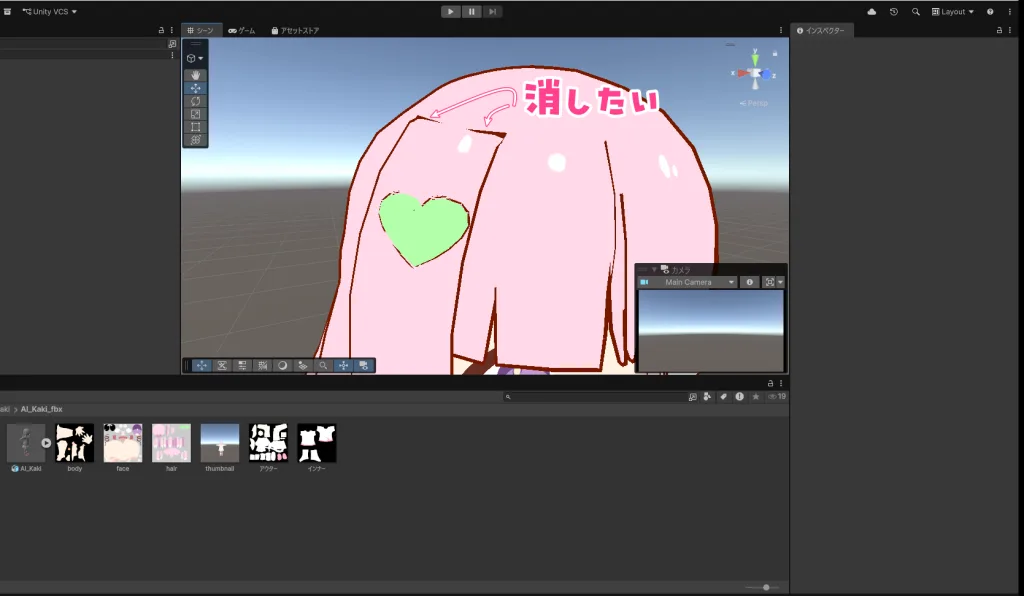Toggle the scene gizmo rotation lock
1024x596 pixels.
(775, 54)
